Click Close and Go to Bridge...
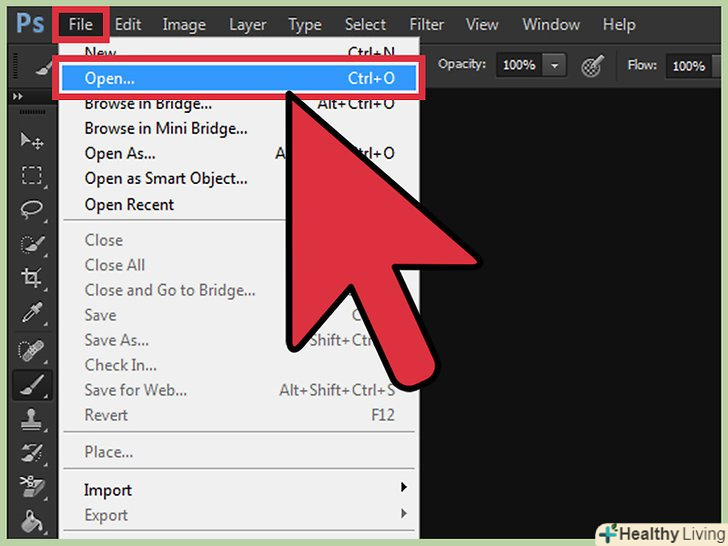The image size is (728, 546). pyautogui.click(x=170, y=290)
